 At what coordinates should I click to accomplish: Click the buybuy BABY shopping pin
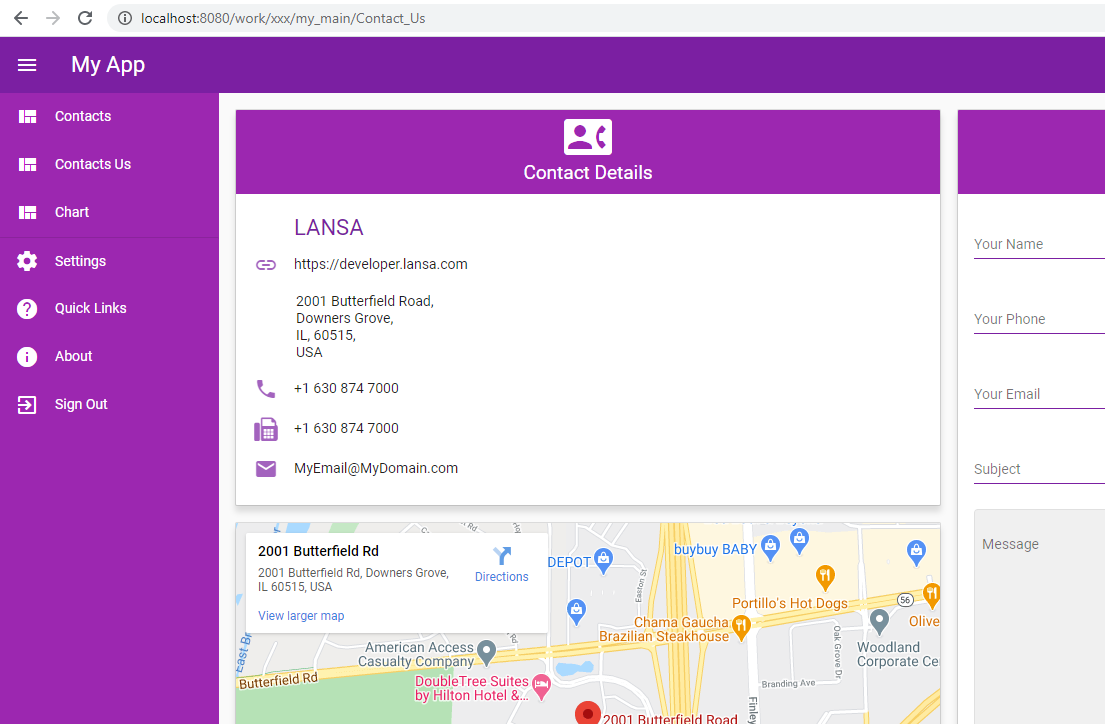pyautogui.click(x=770, y=547)
